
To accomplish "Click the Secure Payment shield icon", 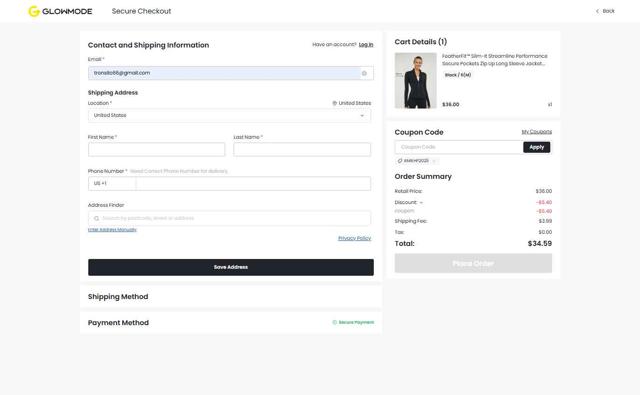I will (x=335, y=322).
